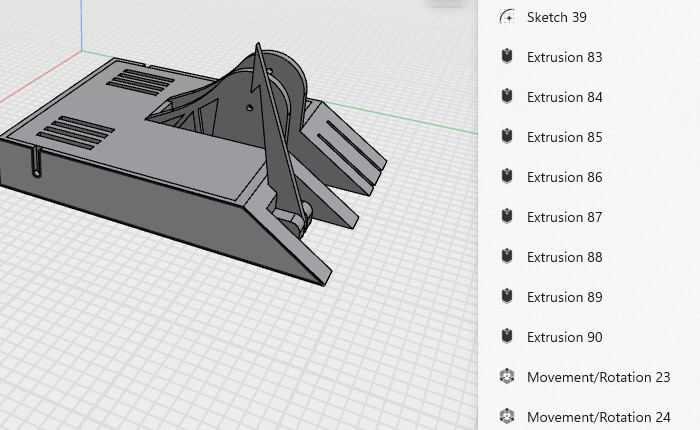Viewport: 700px width, 430px height.
Task: Choose Extrusion 89 in the history list
Action: coord(564,297)
